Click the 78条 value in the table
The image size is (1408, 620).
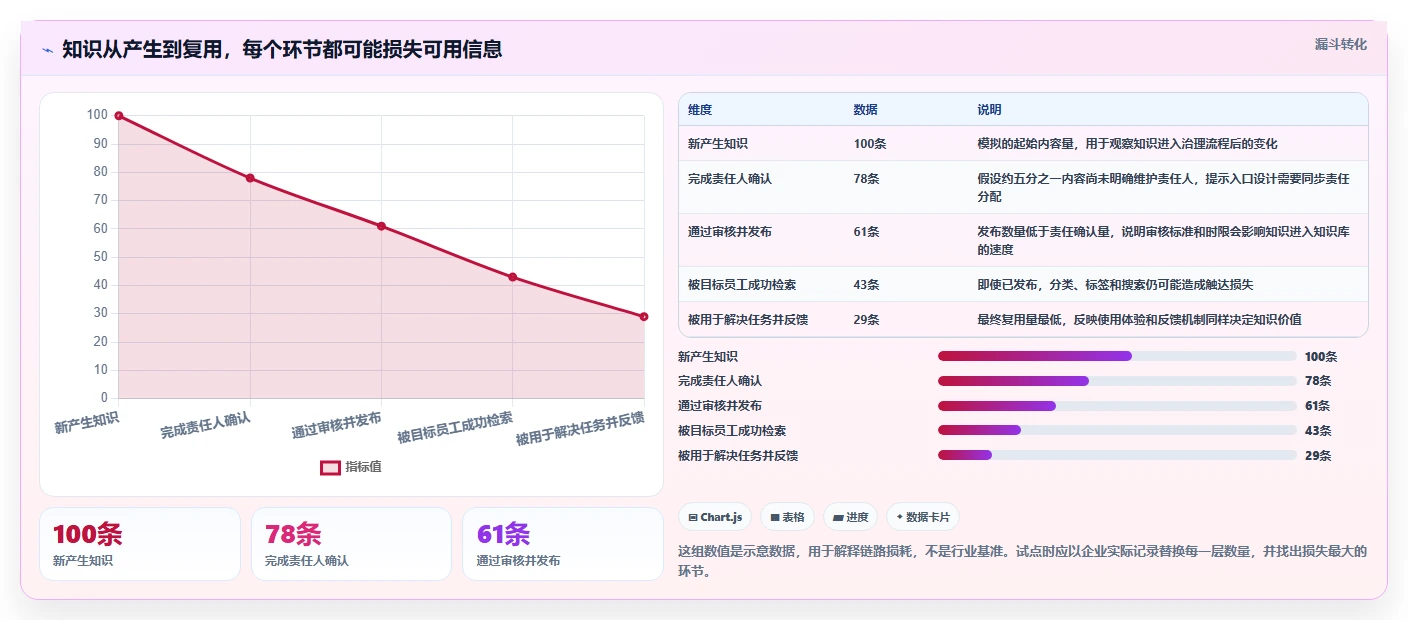867,179
